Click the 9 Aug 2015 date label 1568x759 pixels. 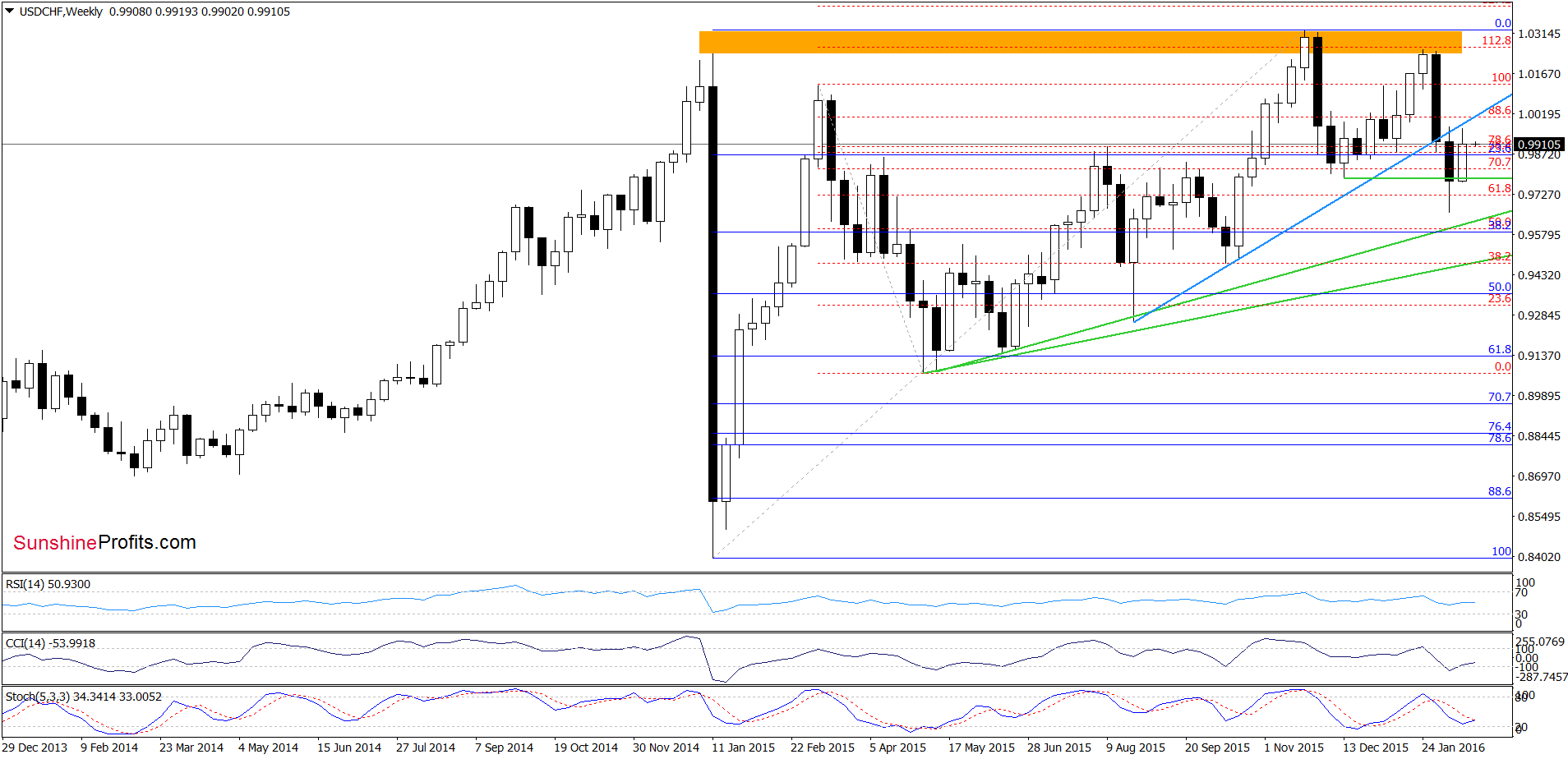(x=1136, y=747)
